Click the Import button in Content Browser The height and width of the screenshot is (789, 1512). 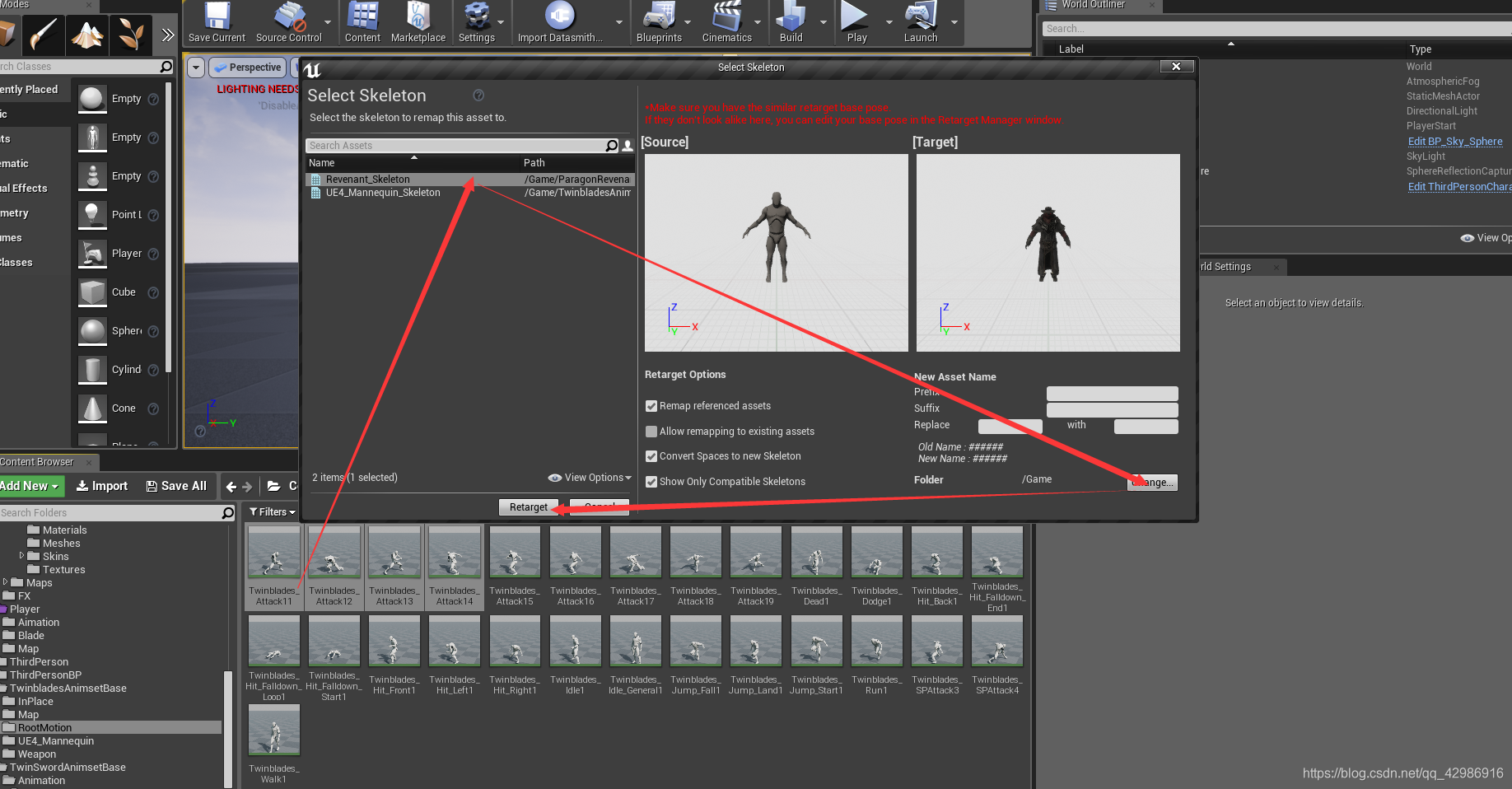tap(102, 486)
